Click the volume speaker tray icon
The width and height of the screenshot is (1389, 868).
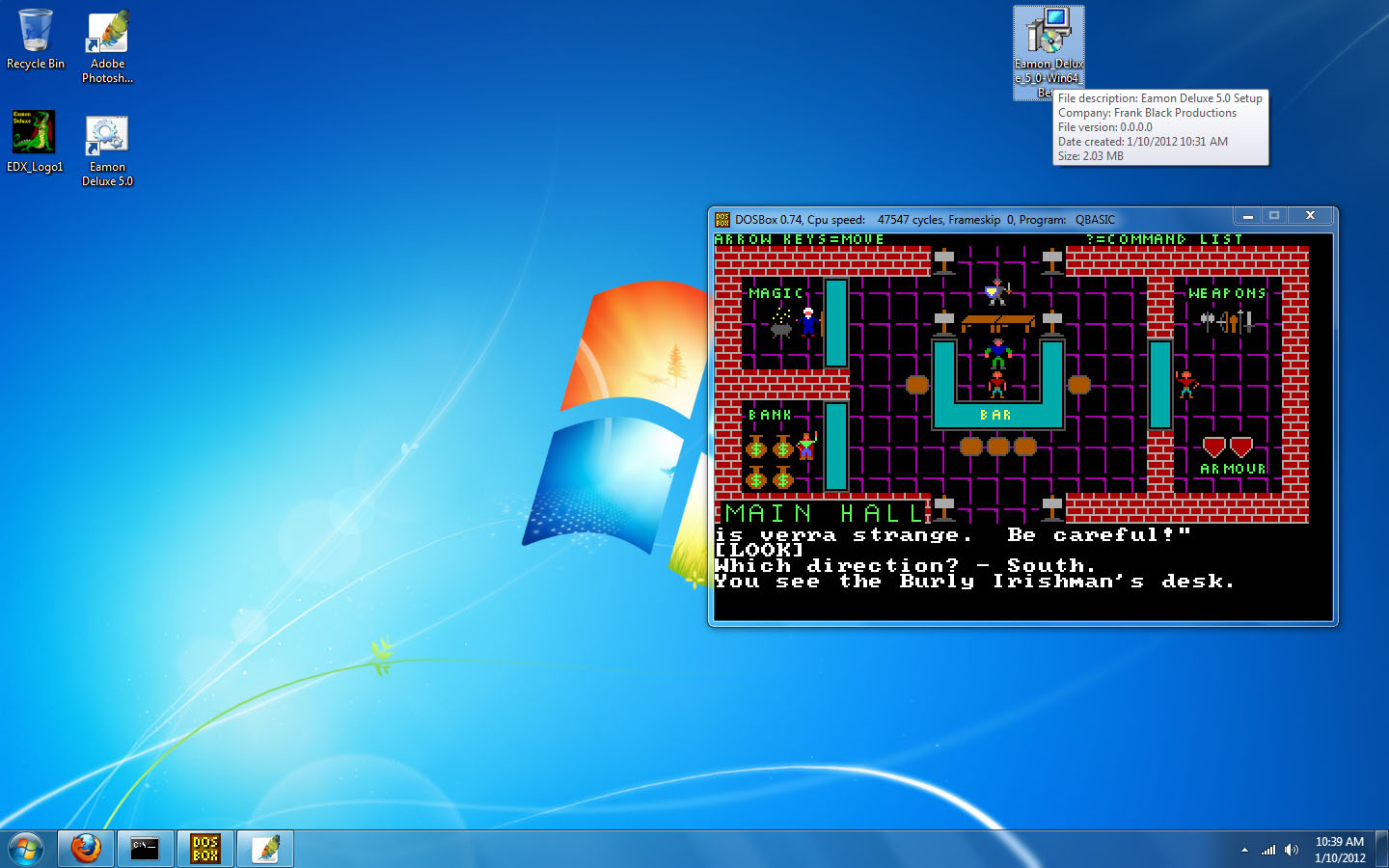coord(1292,850)
